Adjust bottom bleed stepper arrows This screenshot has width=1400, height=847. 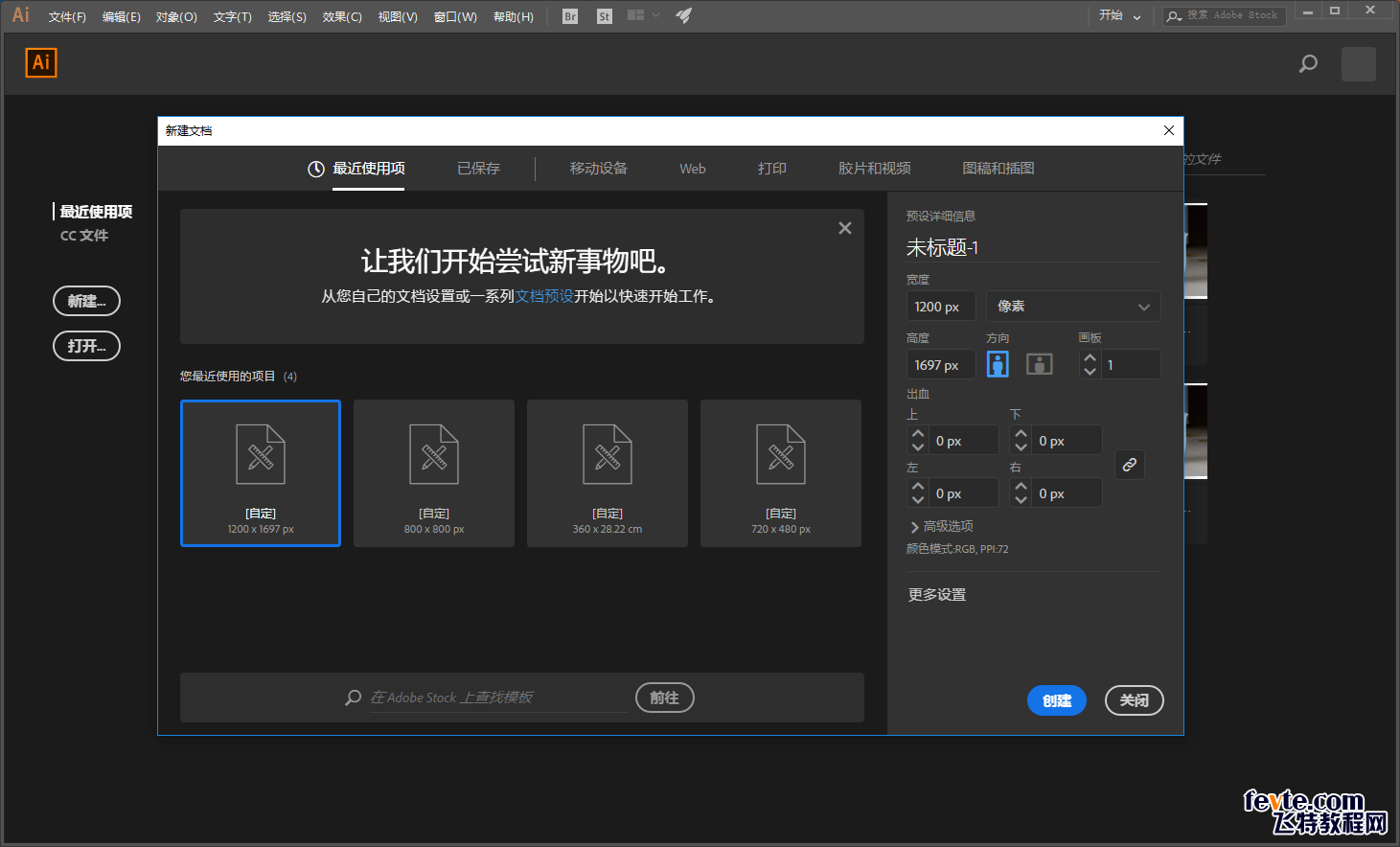[x=1021, y=441]
